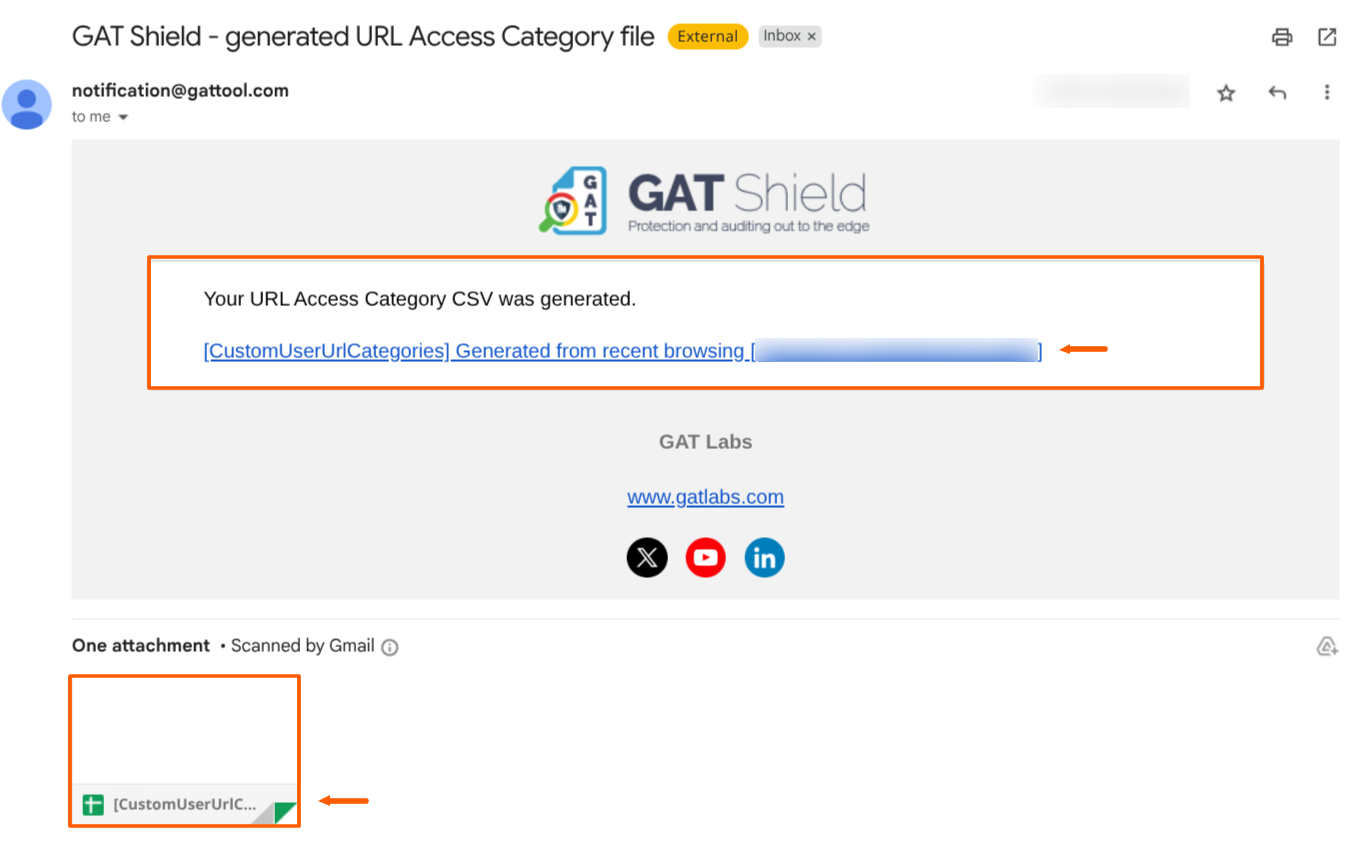Open the three-dot More options menu
Viewport: 1371px width, 857px height.
tap(1327, 93)
